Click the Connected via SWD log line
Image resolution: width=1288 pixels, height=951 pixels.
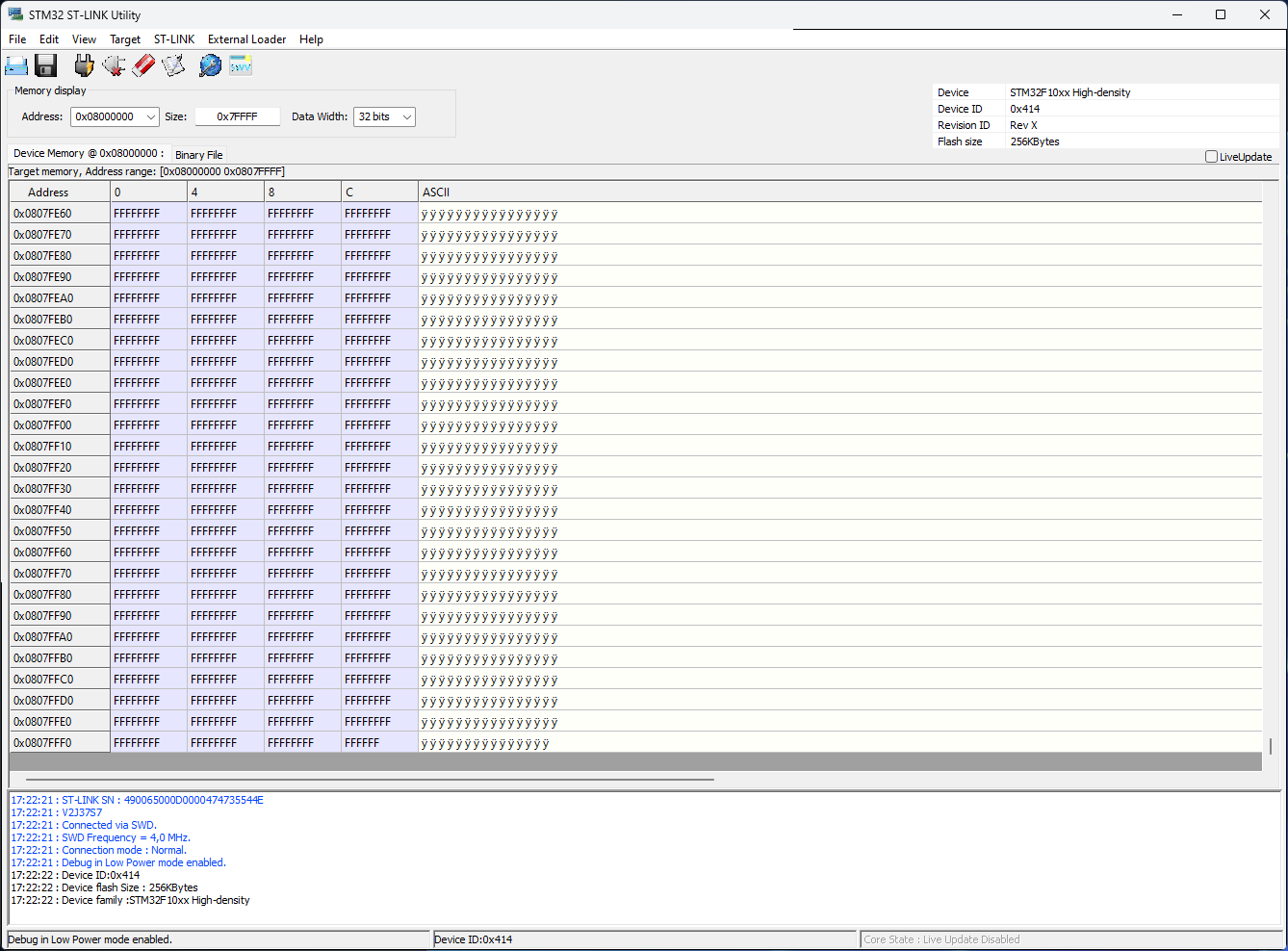pyautogui.click(x=84, y=825)
